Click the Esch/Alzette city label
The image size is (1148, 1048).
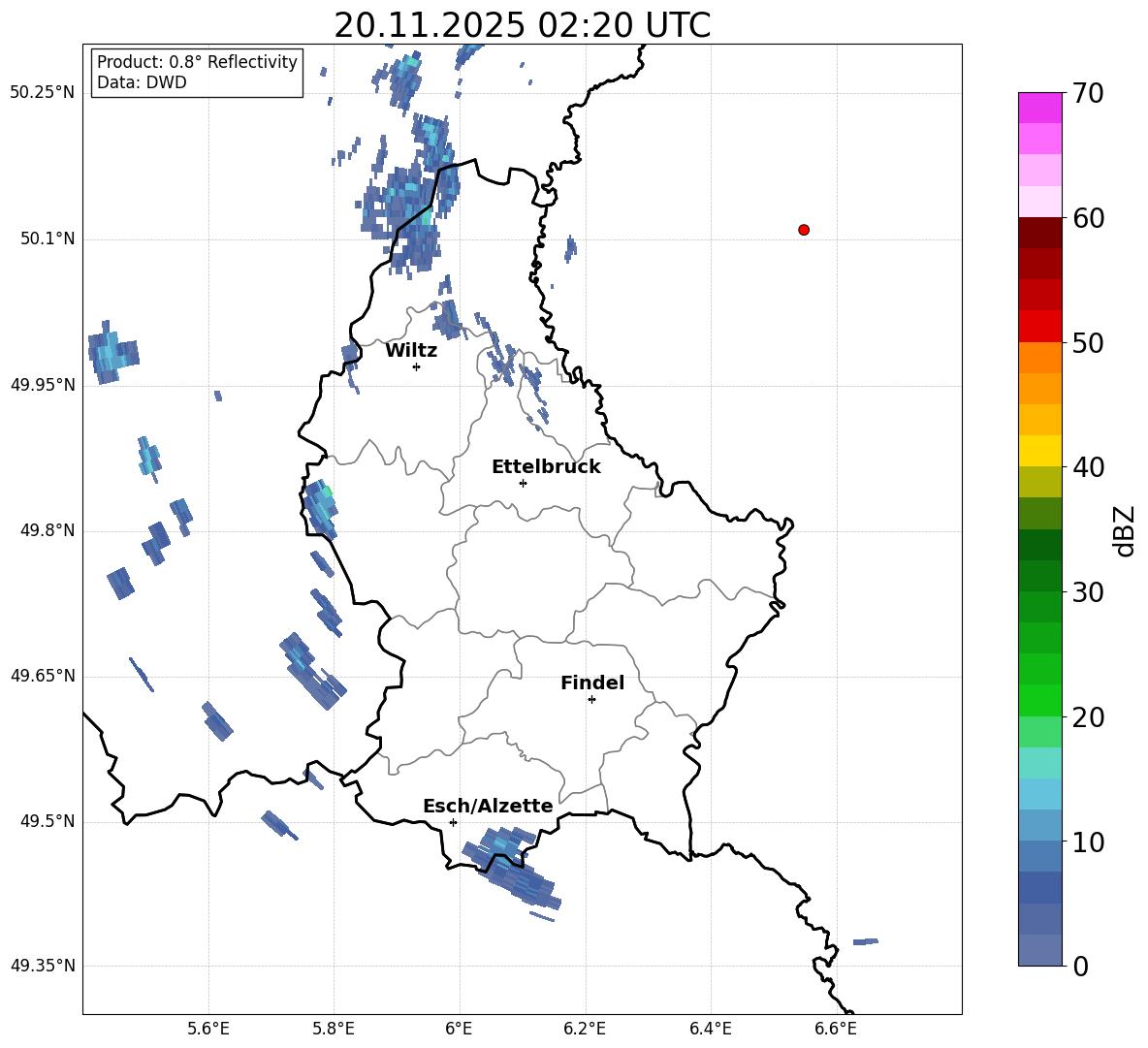[488, 806]
